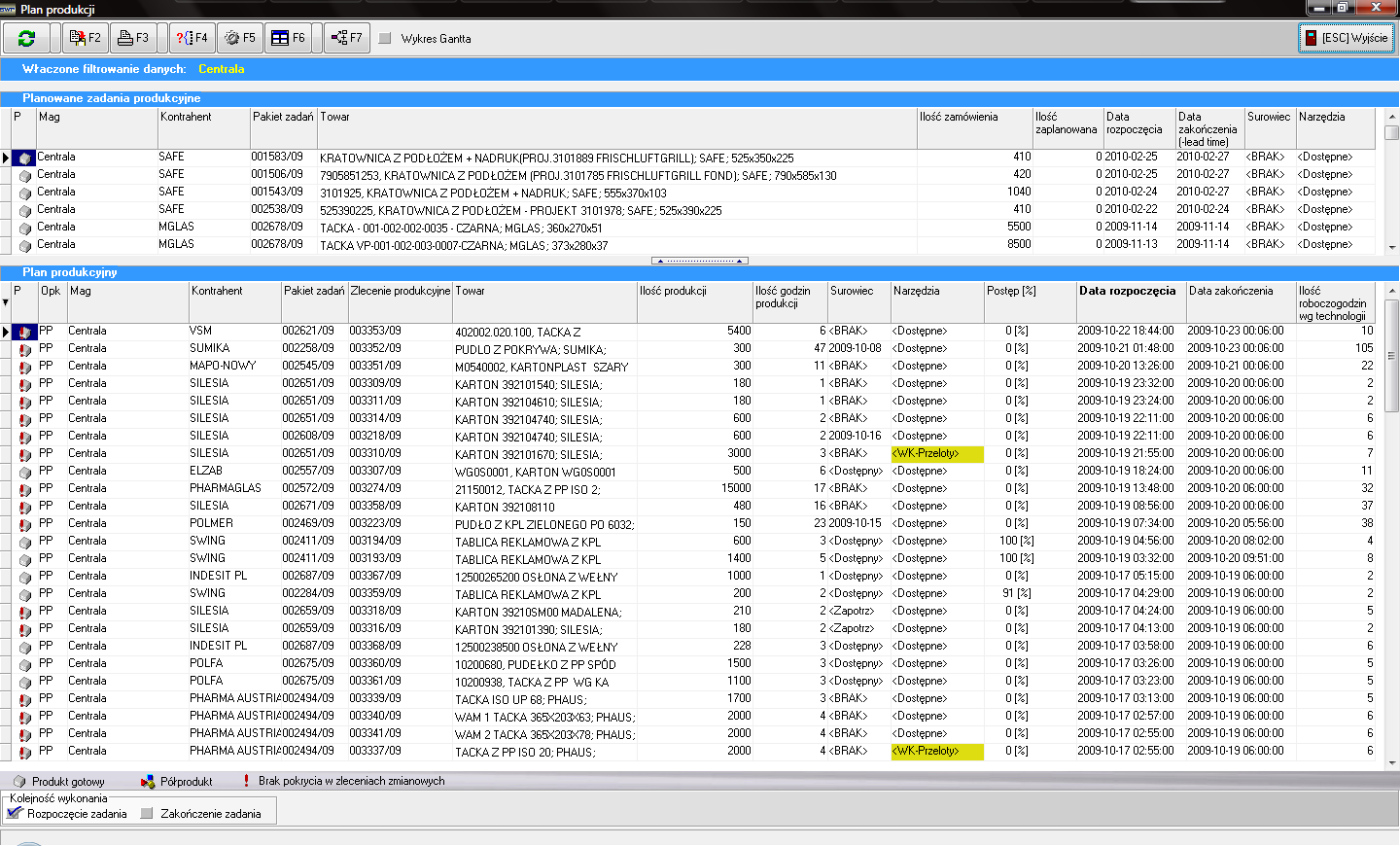Screen dimensions: 1400x846
Task: Open the F4 question-mark tool
Action: click(192, 38)
